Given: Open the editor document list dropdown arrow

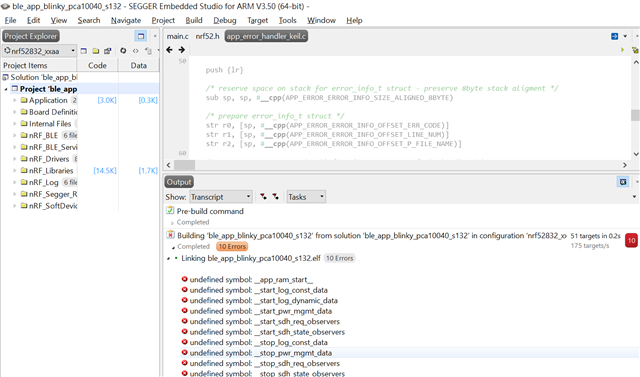Looking at the screenshot, I should click(625, 36).
